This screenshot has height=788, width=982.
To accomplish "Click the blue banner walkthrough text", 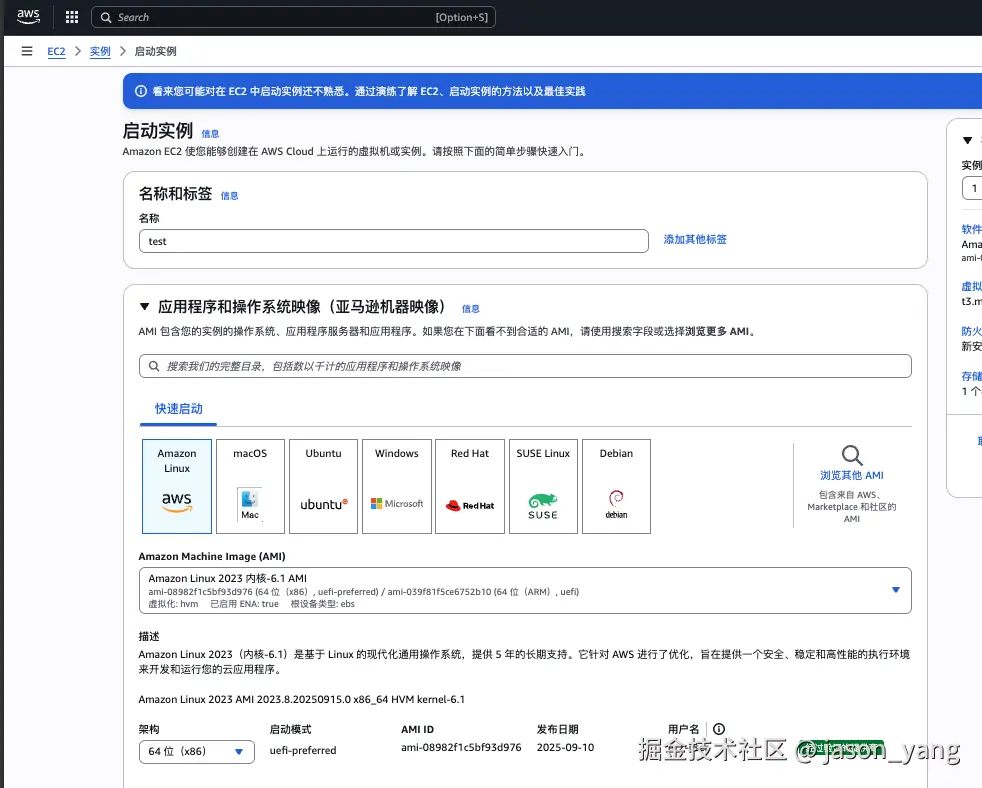I will pos(369,91).
